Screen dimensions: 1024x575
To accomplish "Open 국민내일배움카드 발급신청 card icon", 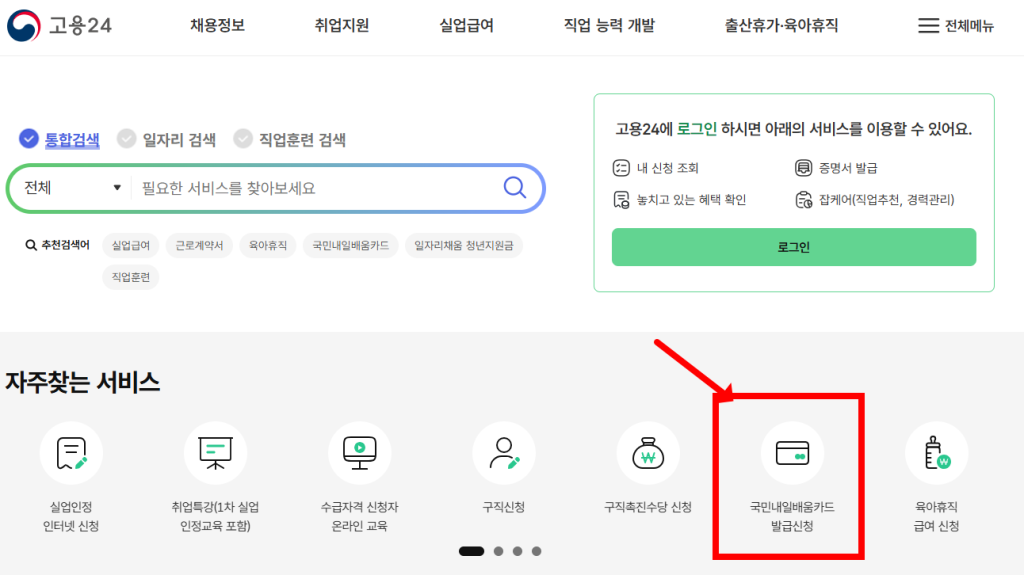I will pyautogui.click(x=792, y=454).
